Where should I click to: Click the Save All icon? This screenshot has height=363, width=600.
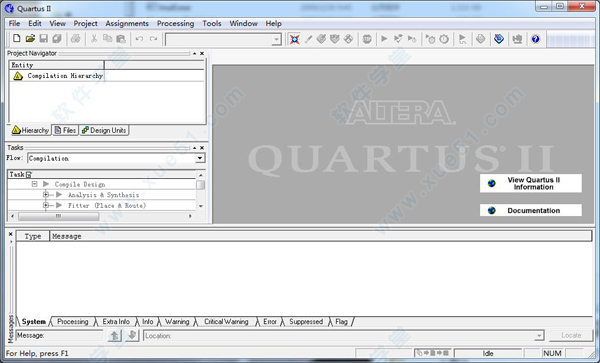[x=57, y=38]
